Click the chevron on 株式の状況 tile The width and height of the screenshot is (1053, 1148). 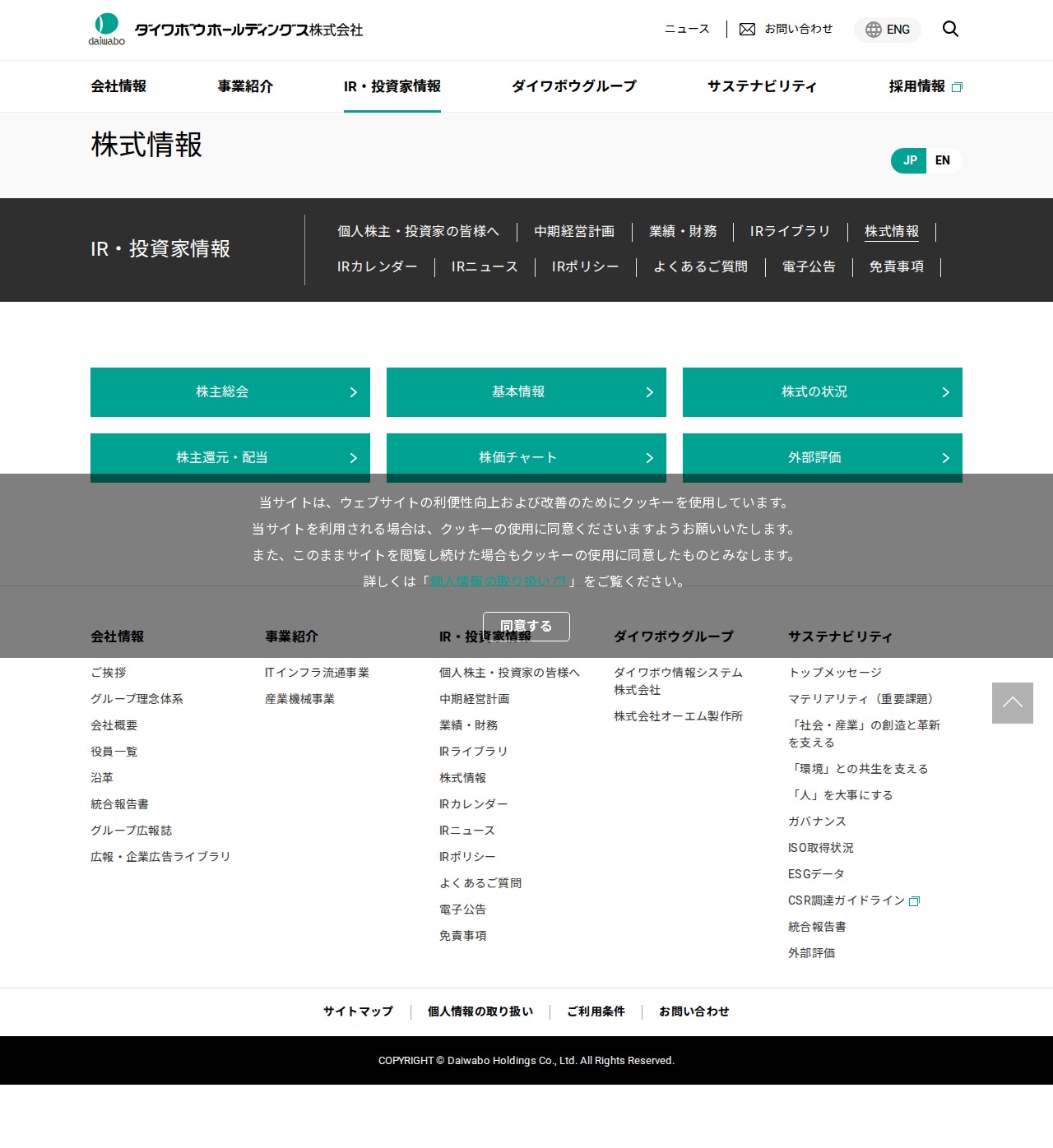(946, 392)
